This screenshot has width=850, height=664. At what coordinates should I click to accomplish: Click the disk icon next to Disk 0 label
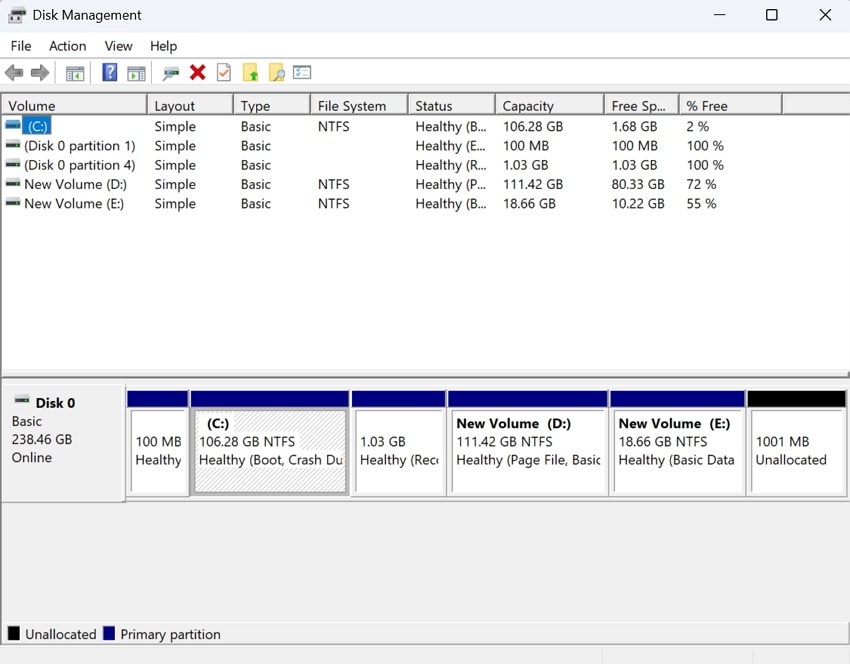pyautogui.click(x=22, y=400)
